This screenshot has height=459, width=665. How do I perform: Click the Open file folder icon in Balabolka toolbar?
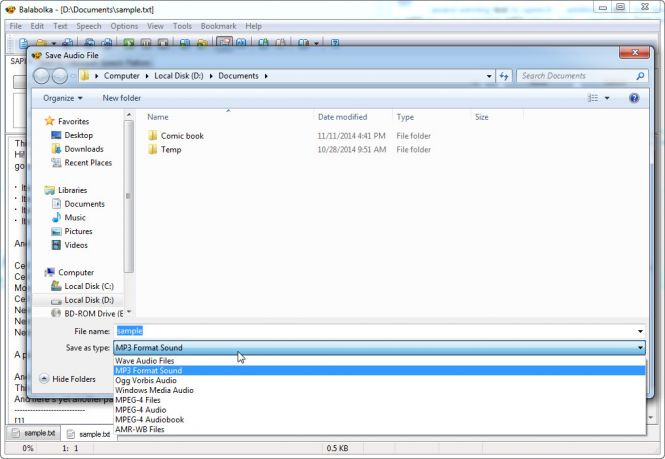point(42,43)
